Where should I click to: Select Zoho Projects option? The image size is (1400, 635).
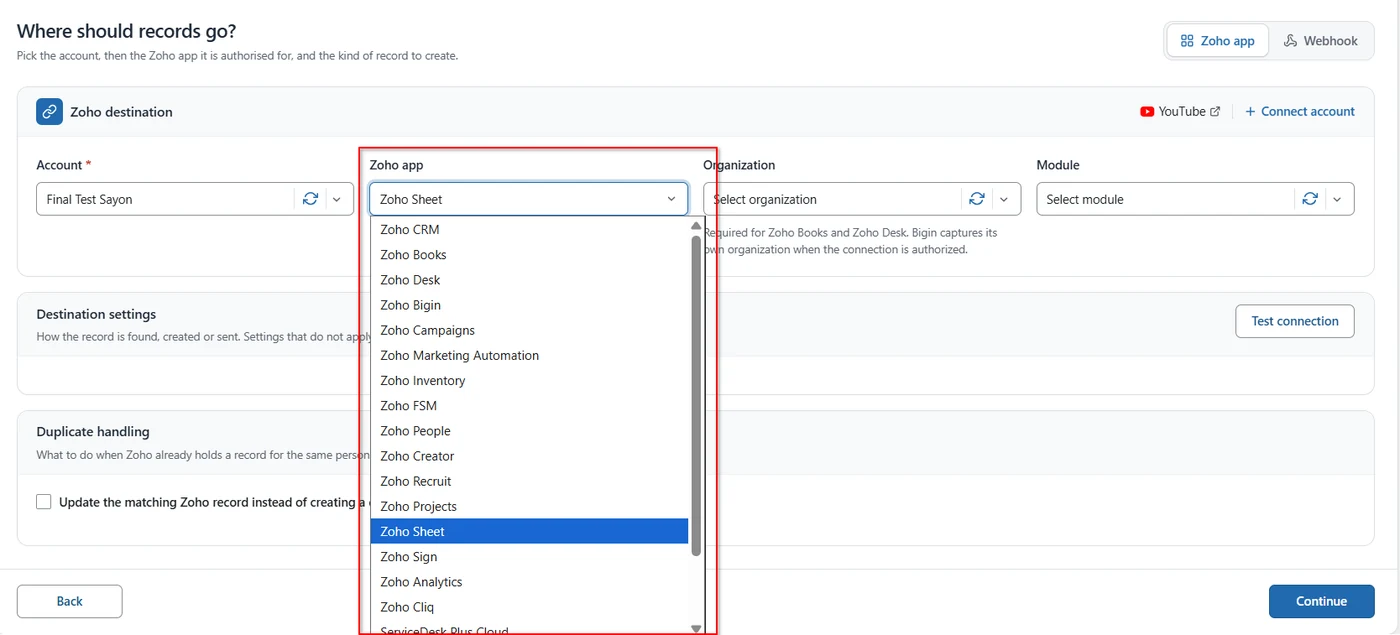529,506
